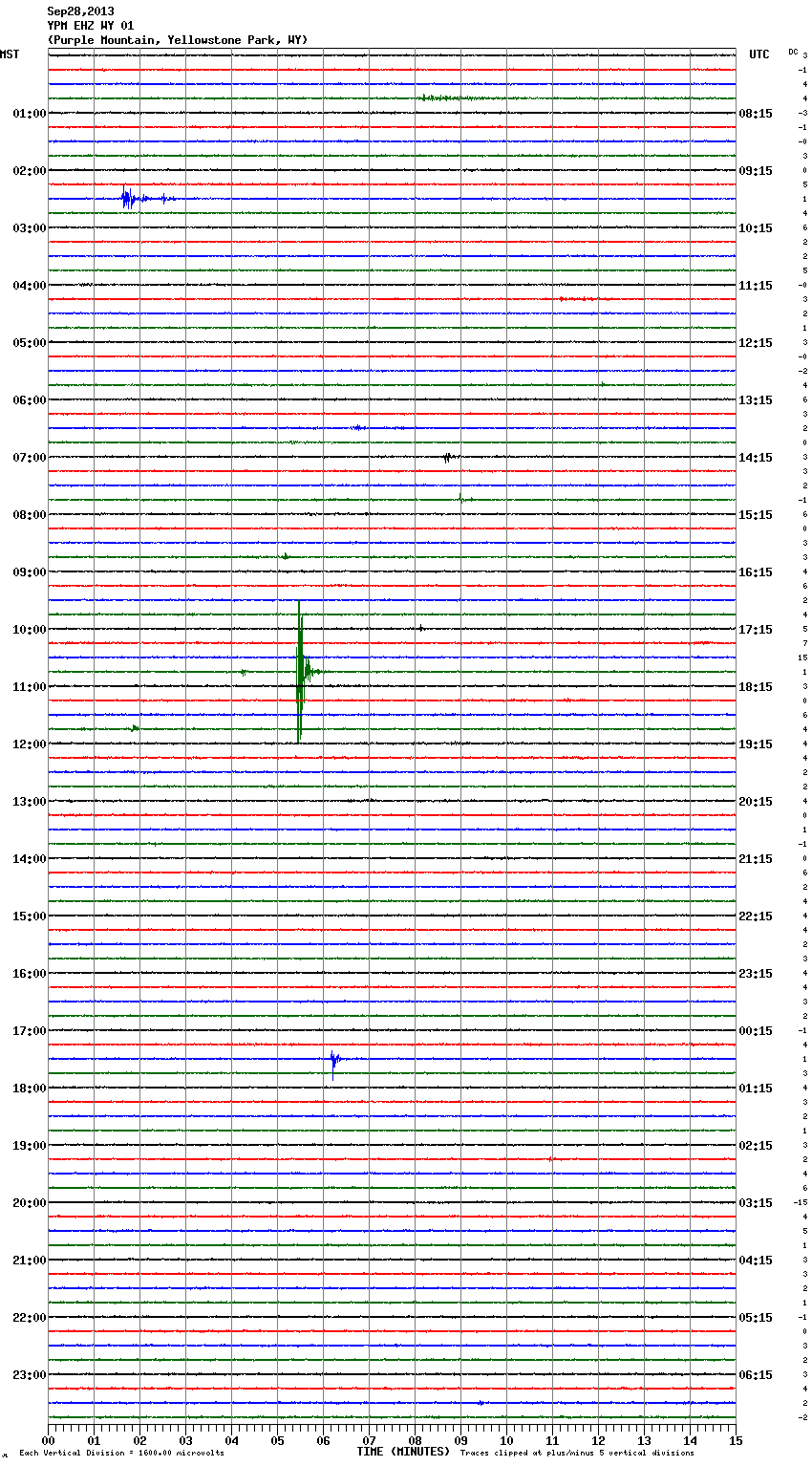The image size is (812, 1466).
Task: Click the 11:15 UTC time label
Action: tap(756, 286)
